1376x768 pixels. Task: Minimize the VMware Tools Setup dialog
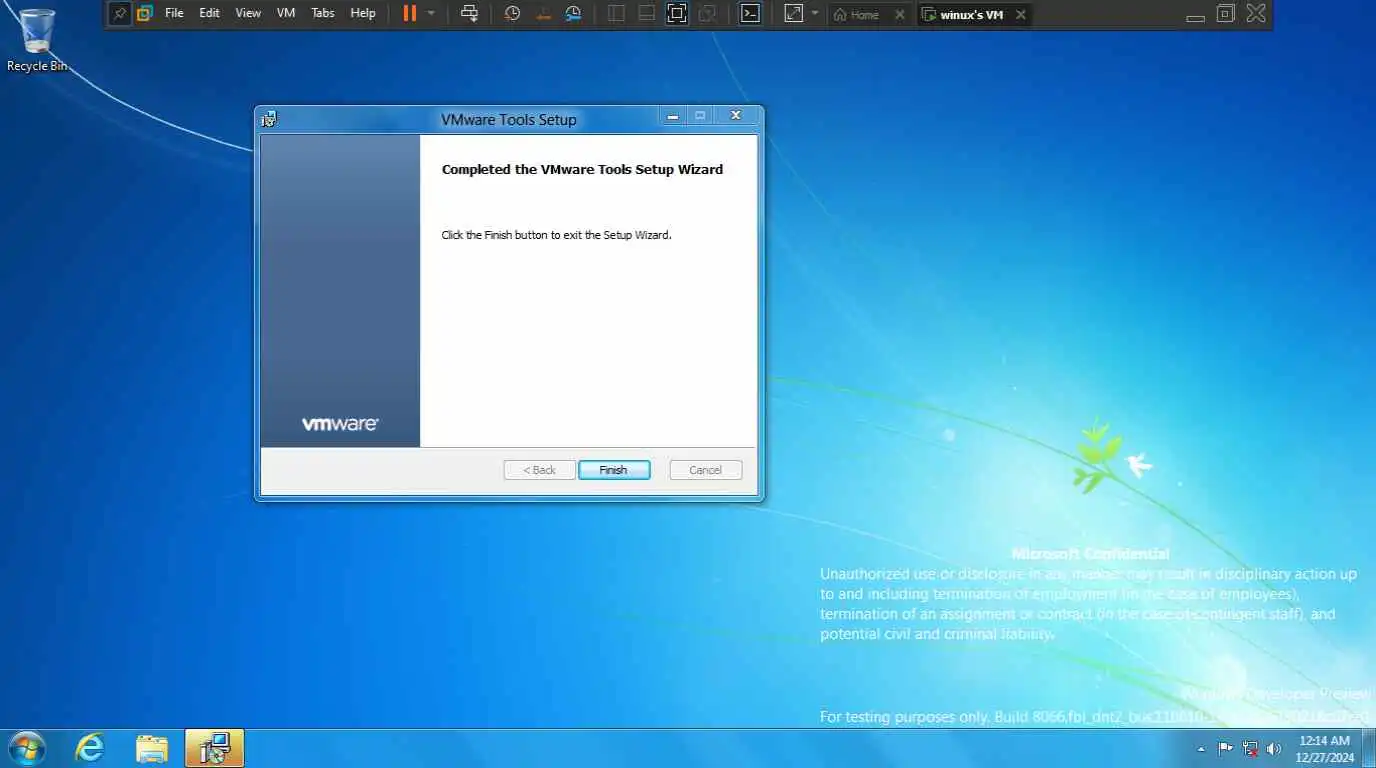click(x=673, y=116)
